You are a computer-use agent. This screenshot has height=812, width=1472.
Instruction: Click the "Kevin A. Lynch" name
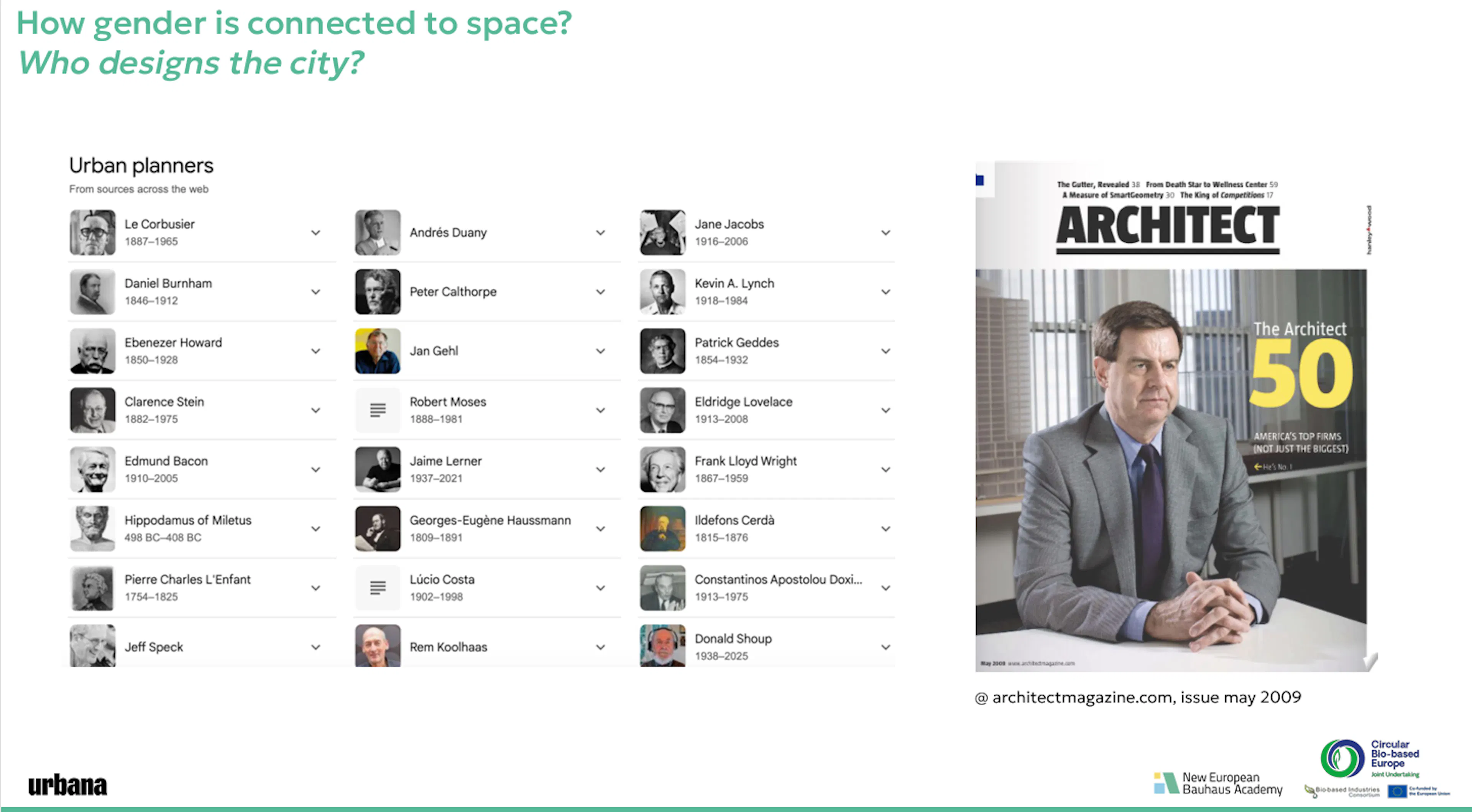click(734, 284)
